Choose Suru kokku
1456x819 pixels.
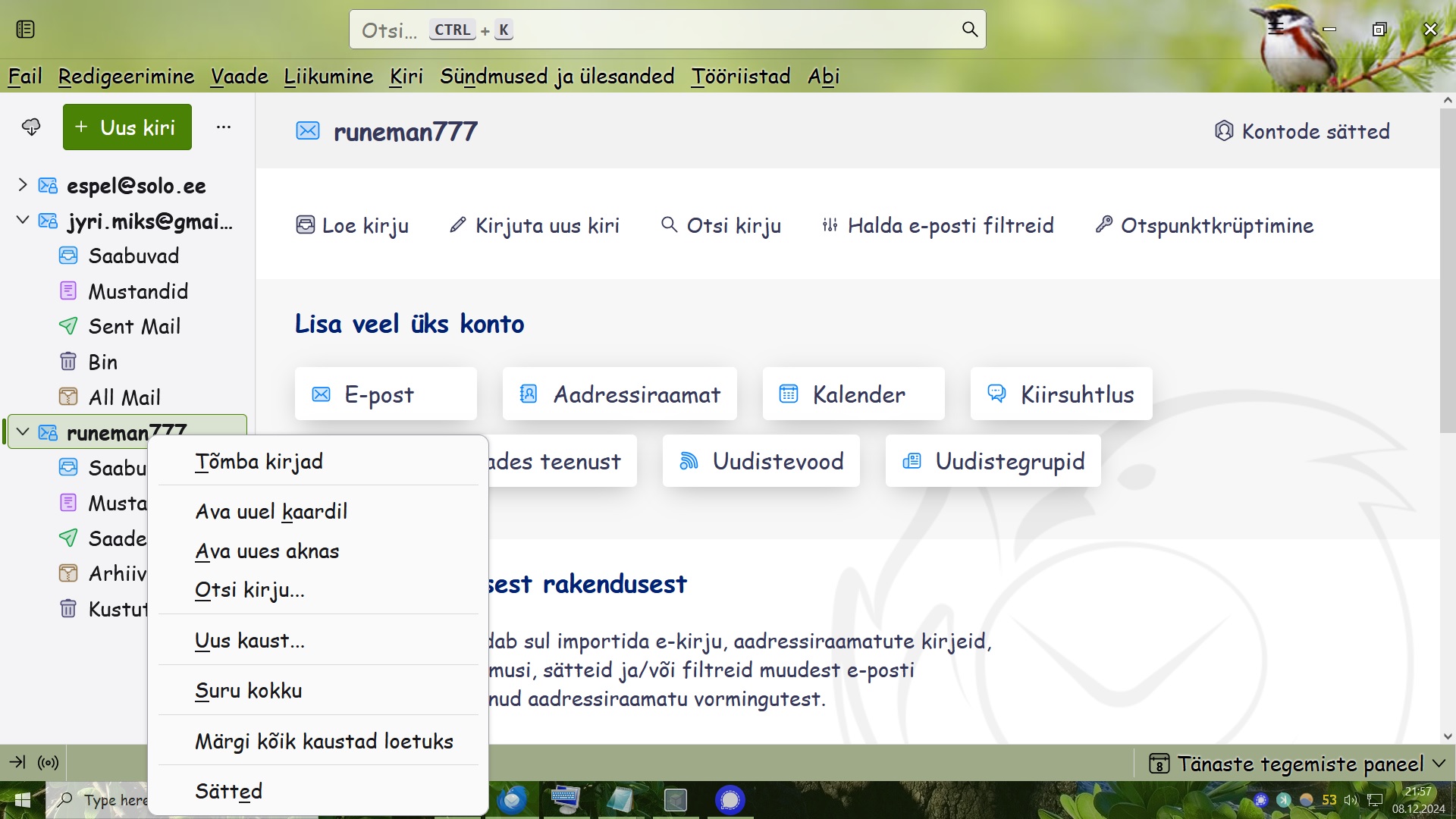pyautogui.click(x=318, y=691)
